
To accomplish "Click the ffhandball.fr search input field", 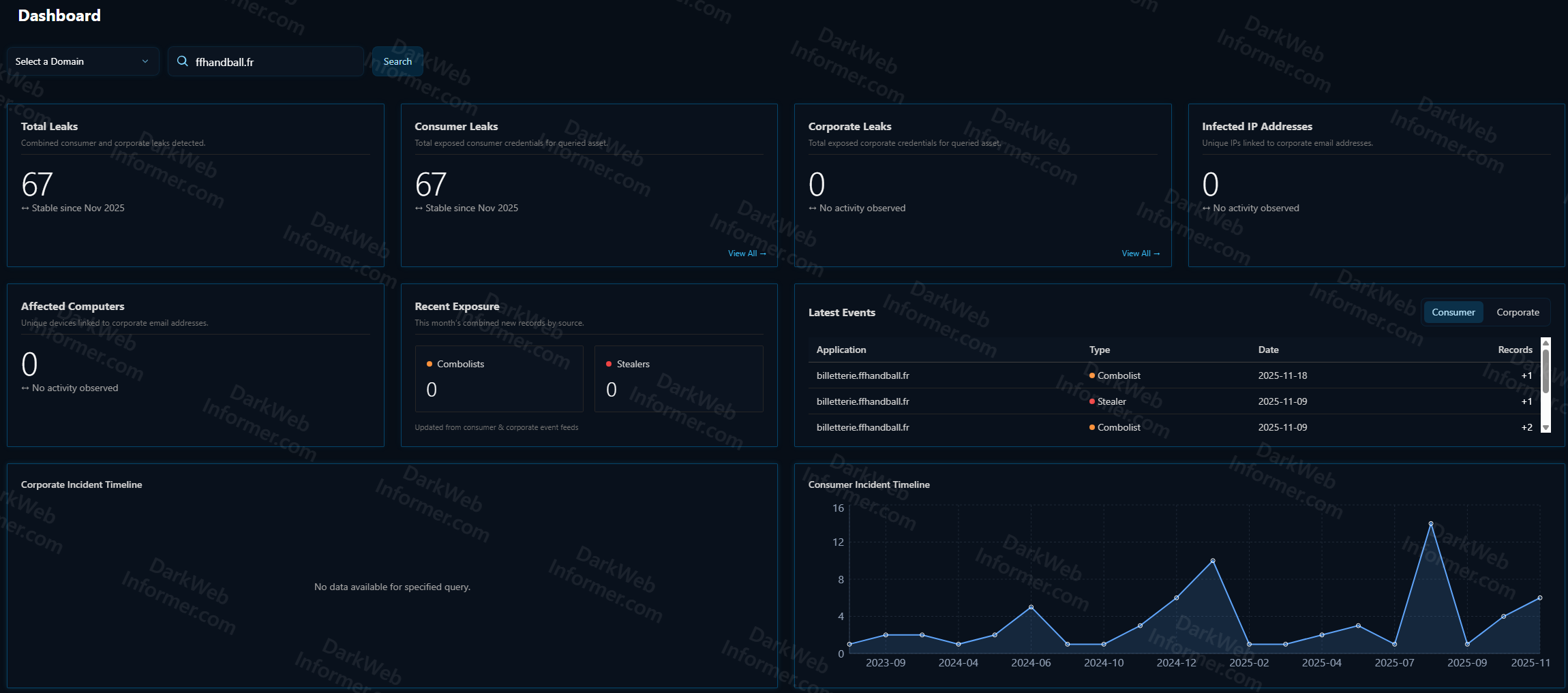I will (x=273, y=62).
